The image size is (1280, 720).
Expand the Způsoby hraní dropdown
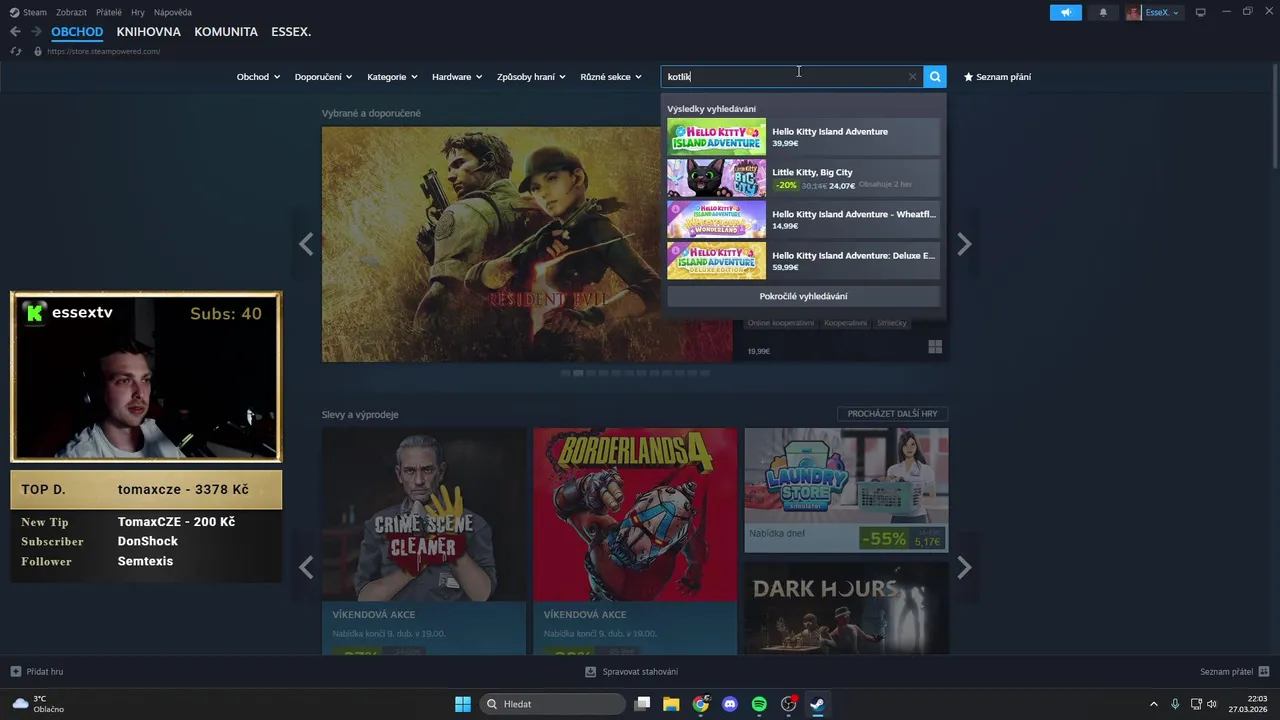[531, 77]
